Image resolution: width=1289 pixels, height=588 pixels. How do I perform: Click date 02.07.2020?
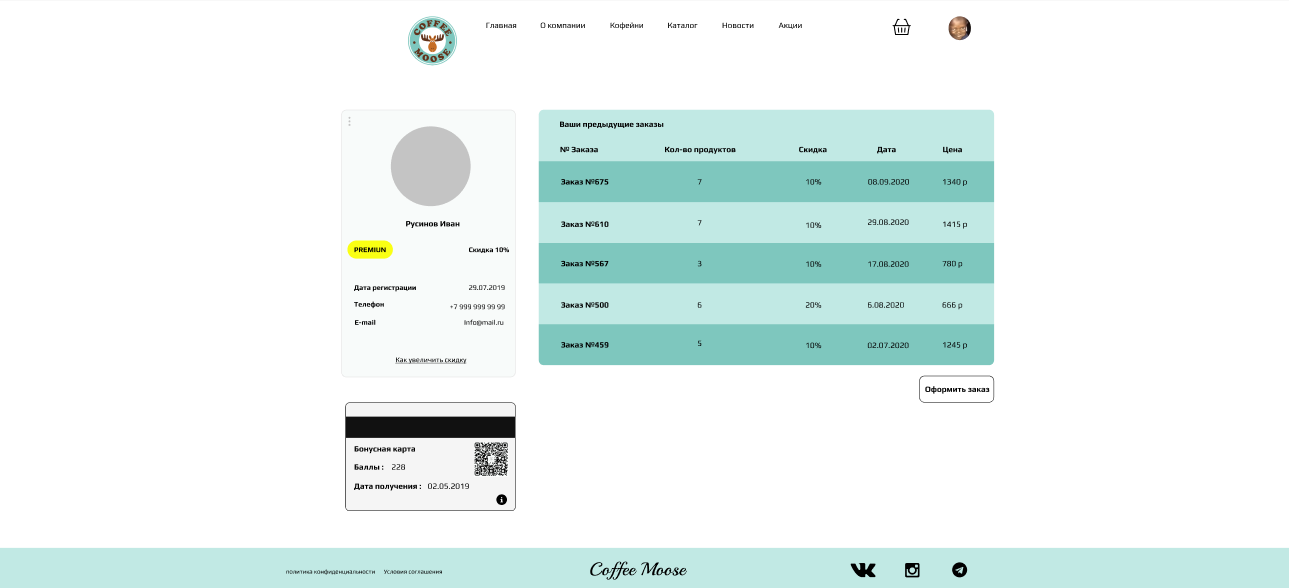(888, 345)
